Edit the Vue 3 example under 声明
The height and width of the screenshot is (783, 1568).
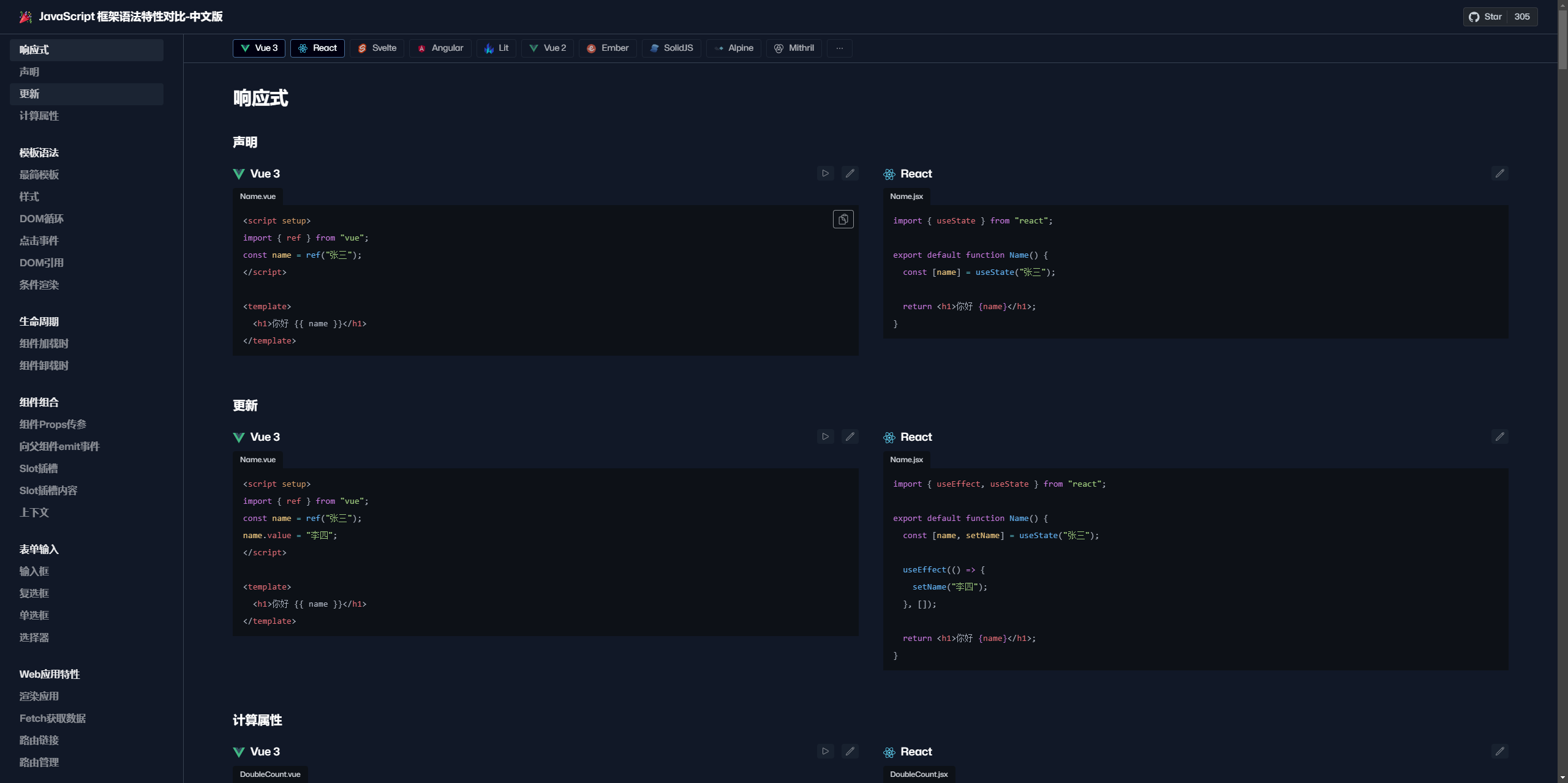(850, 173)
